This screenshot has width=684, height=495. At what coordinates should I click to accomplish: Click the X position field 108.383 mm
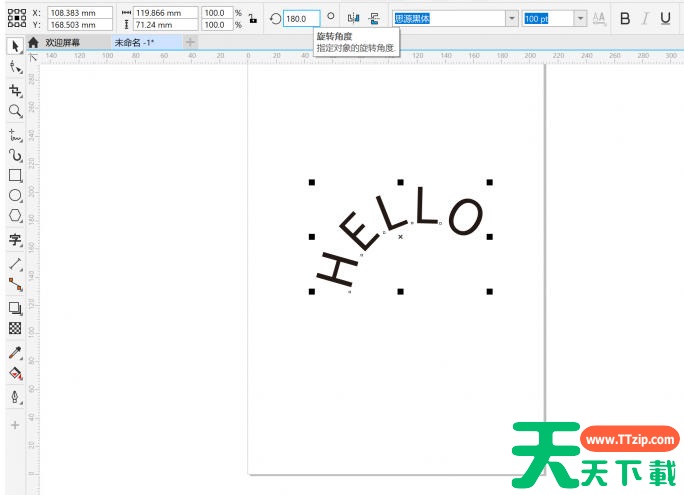coord(78,12)
